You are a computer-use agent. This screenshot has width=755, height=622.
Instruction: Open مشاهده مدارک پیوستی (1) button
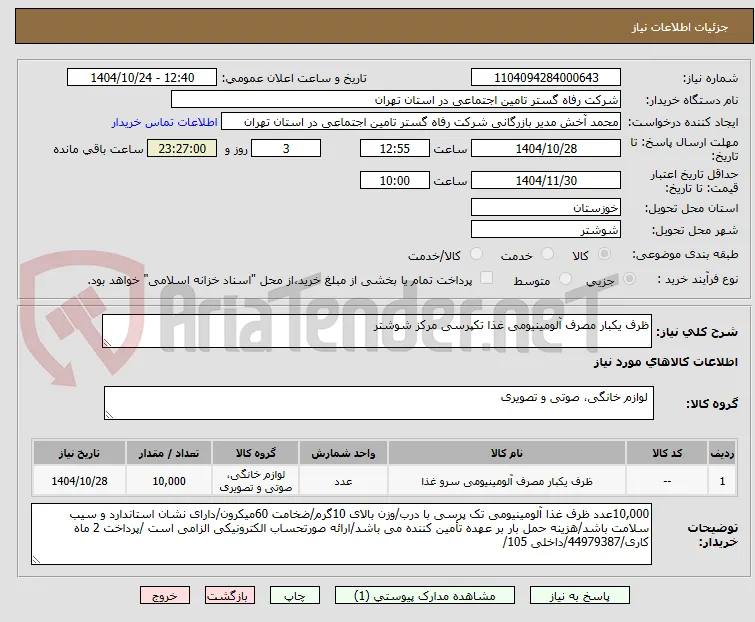point(425,596)
